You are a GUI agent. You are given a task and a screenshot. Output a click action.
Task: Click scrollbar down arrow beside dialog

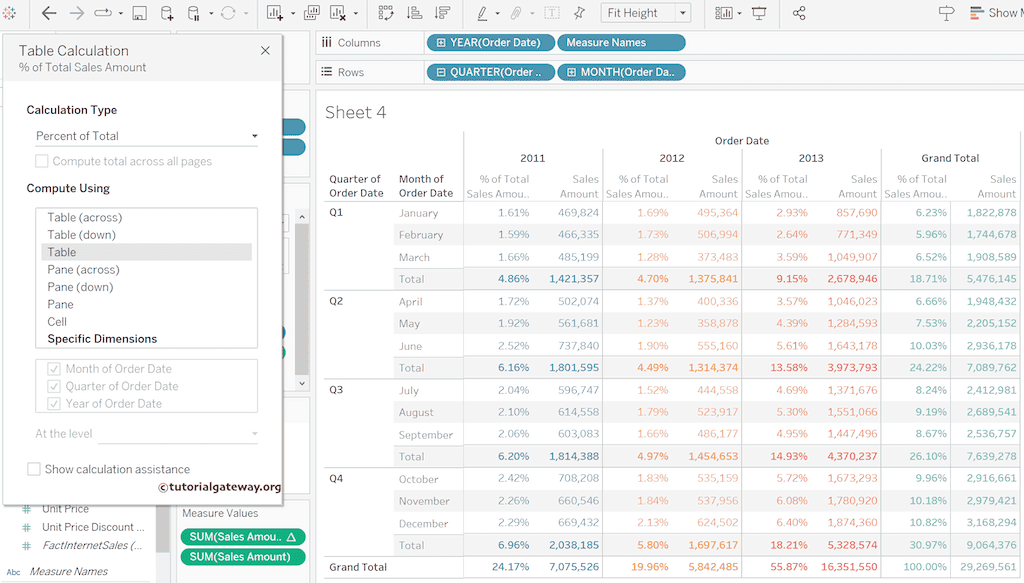[x=302, y=383]
